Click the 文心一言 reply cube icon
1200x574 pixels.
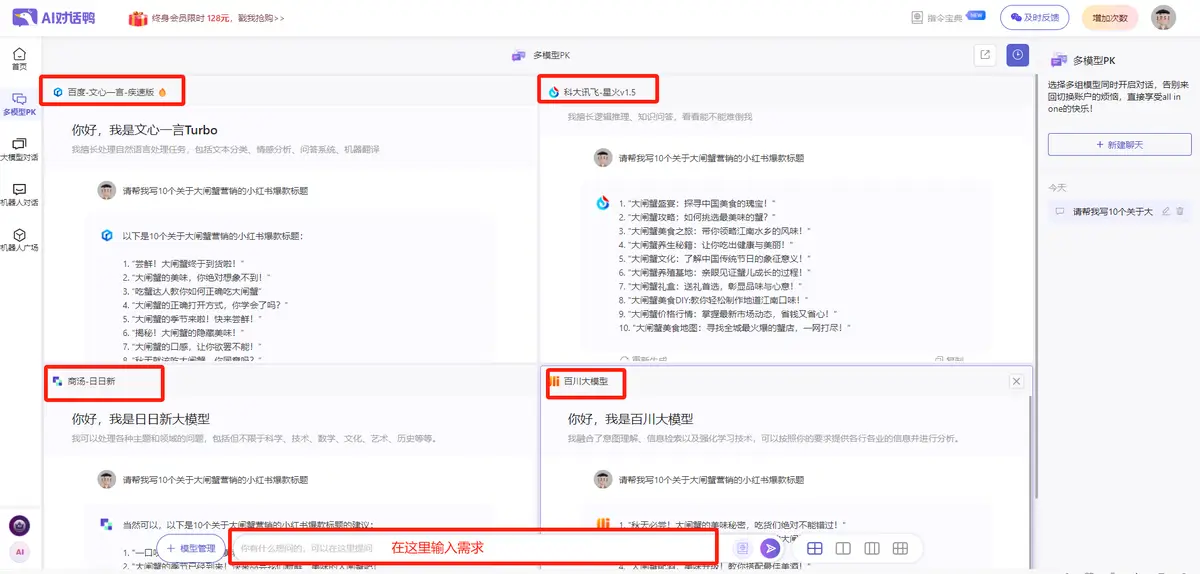point(107,236)
